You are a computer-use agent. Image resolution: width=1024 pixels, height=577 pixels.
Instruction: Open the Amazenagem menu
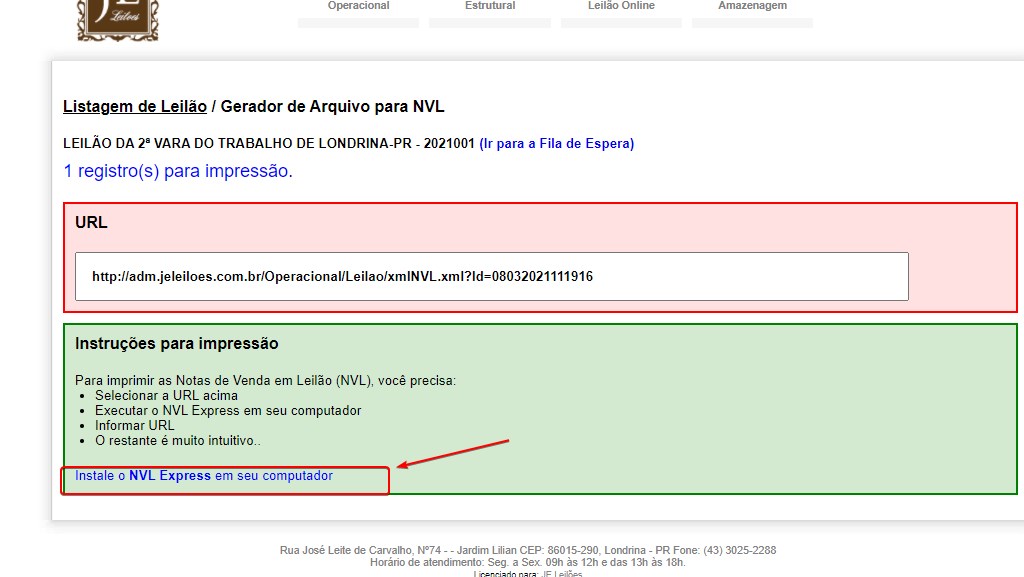752,7
